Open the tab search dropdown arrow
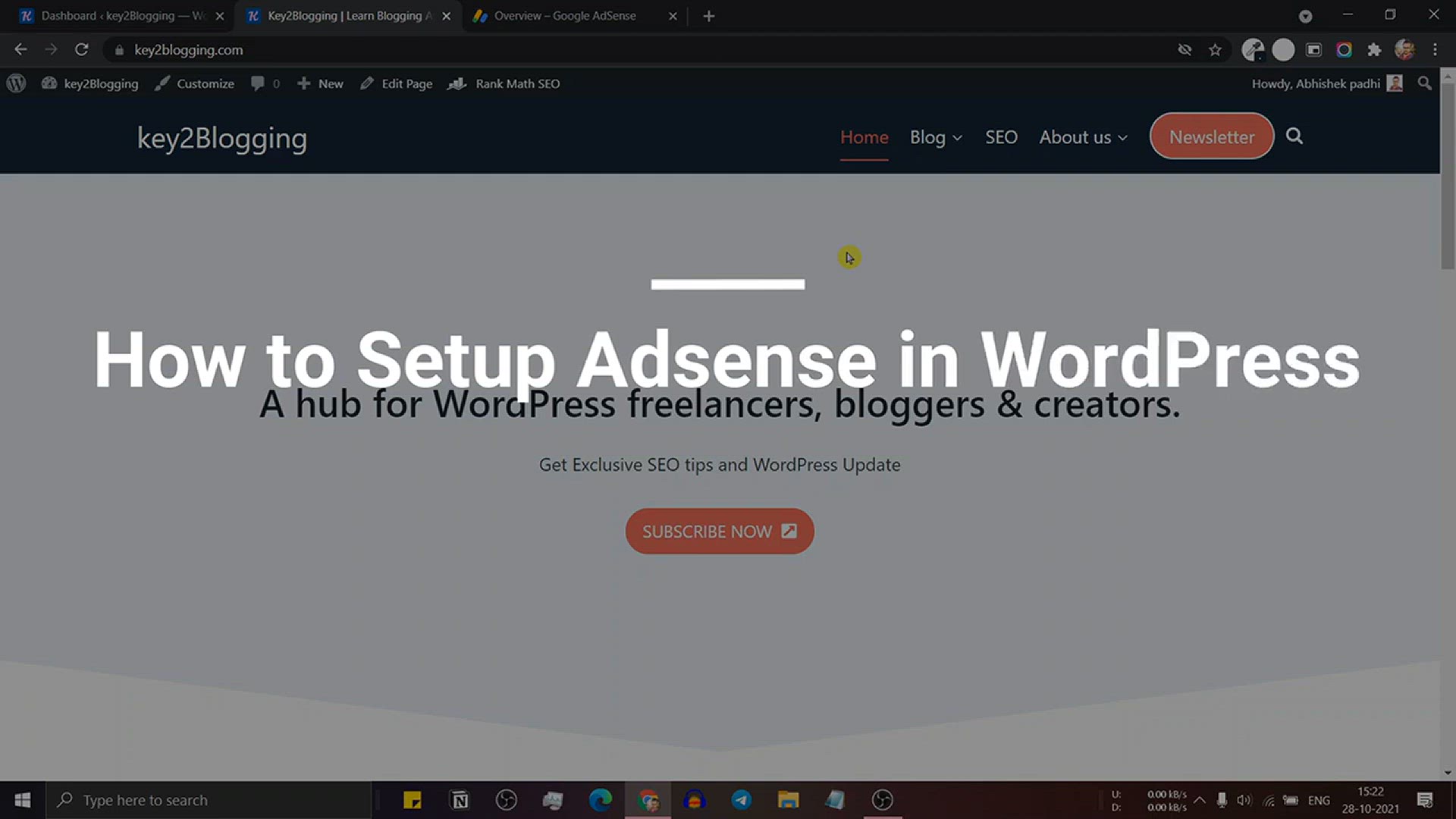1456x819 pixels. [x=1305, y=16]
